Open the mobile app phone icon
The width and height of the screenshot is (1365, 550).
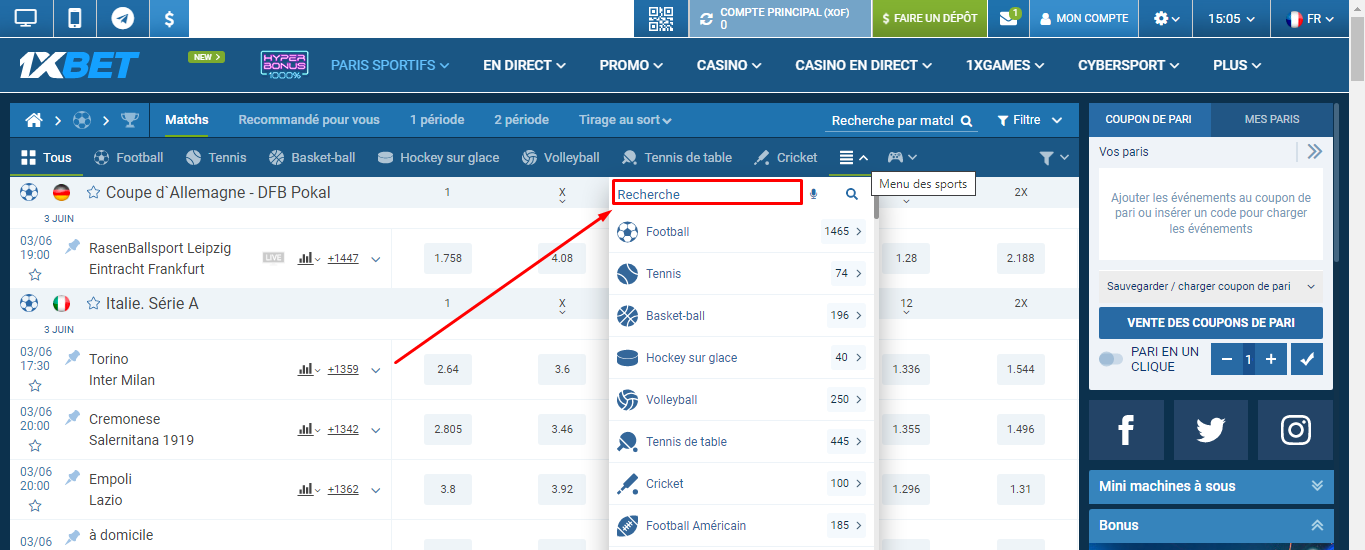(x=75, y=18)
